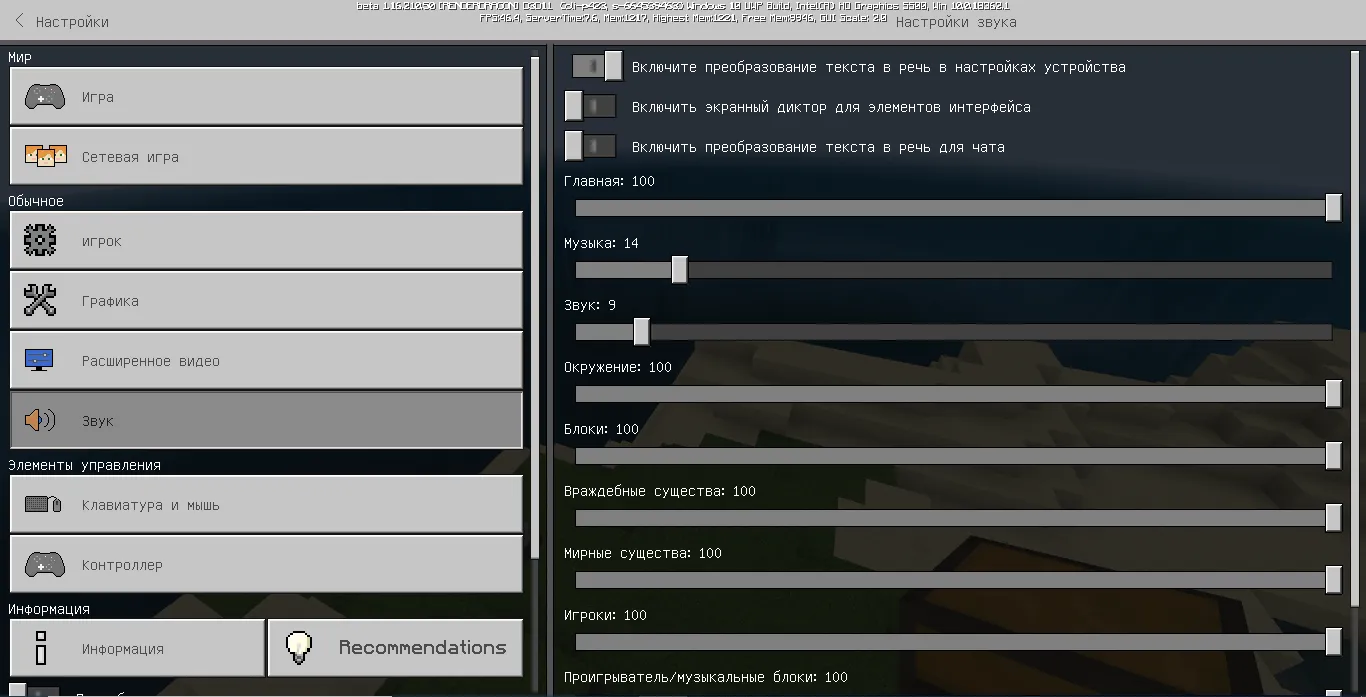The width and height of the screenshot is (1366, 697).
Task: Click the monitor icon for Расширенное видео
Action: [40, 361]
